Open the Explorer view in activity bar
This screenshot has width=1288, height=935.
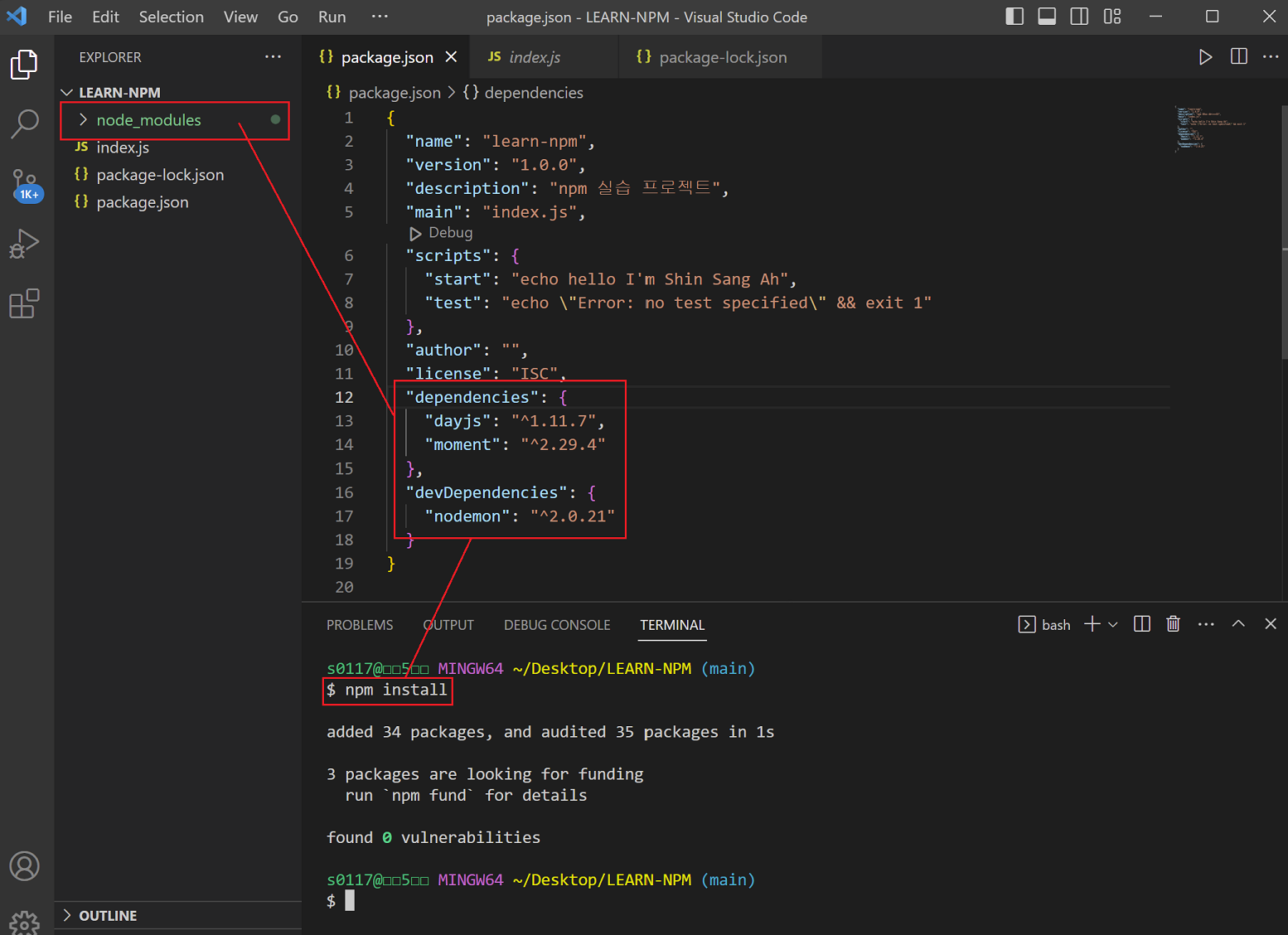point(24,65)
